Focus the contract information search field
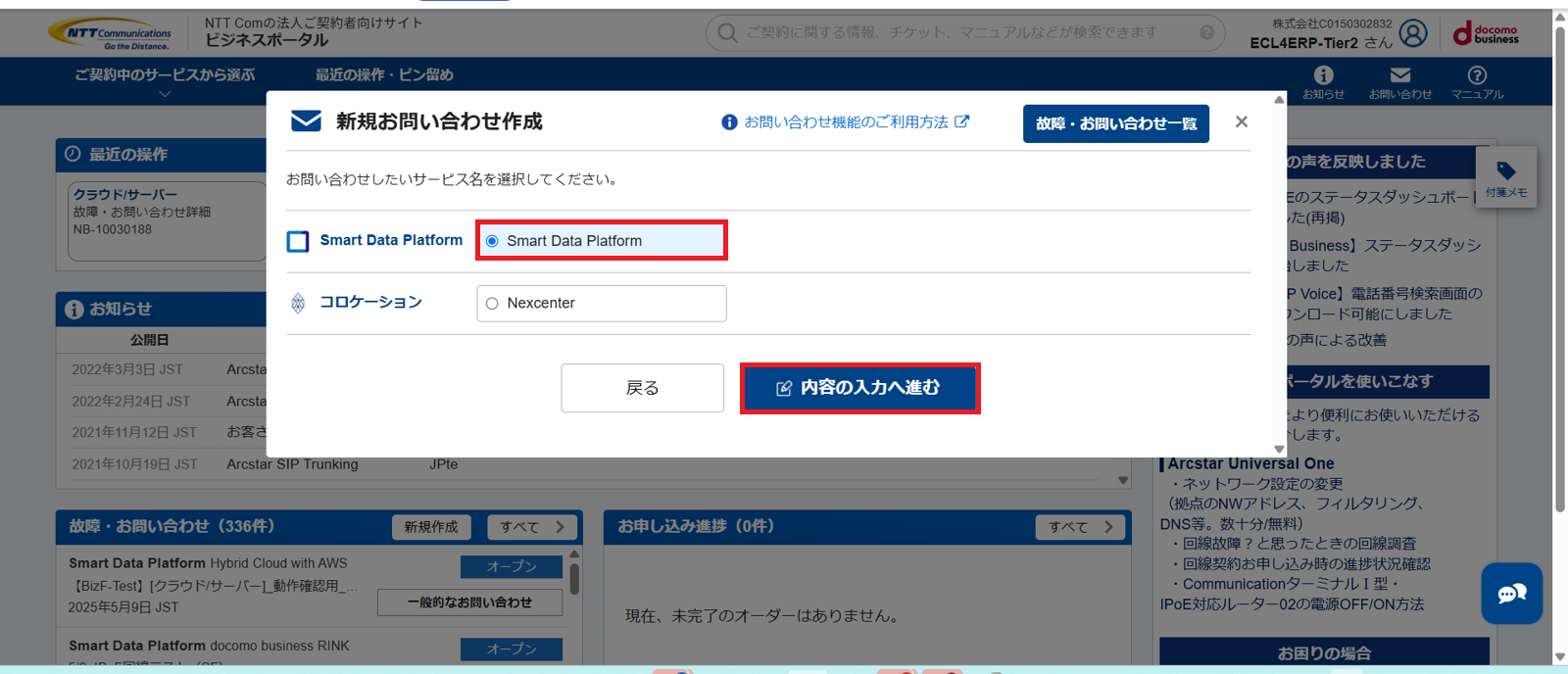1568x674 pixels. (x=965, y=33)
